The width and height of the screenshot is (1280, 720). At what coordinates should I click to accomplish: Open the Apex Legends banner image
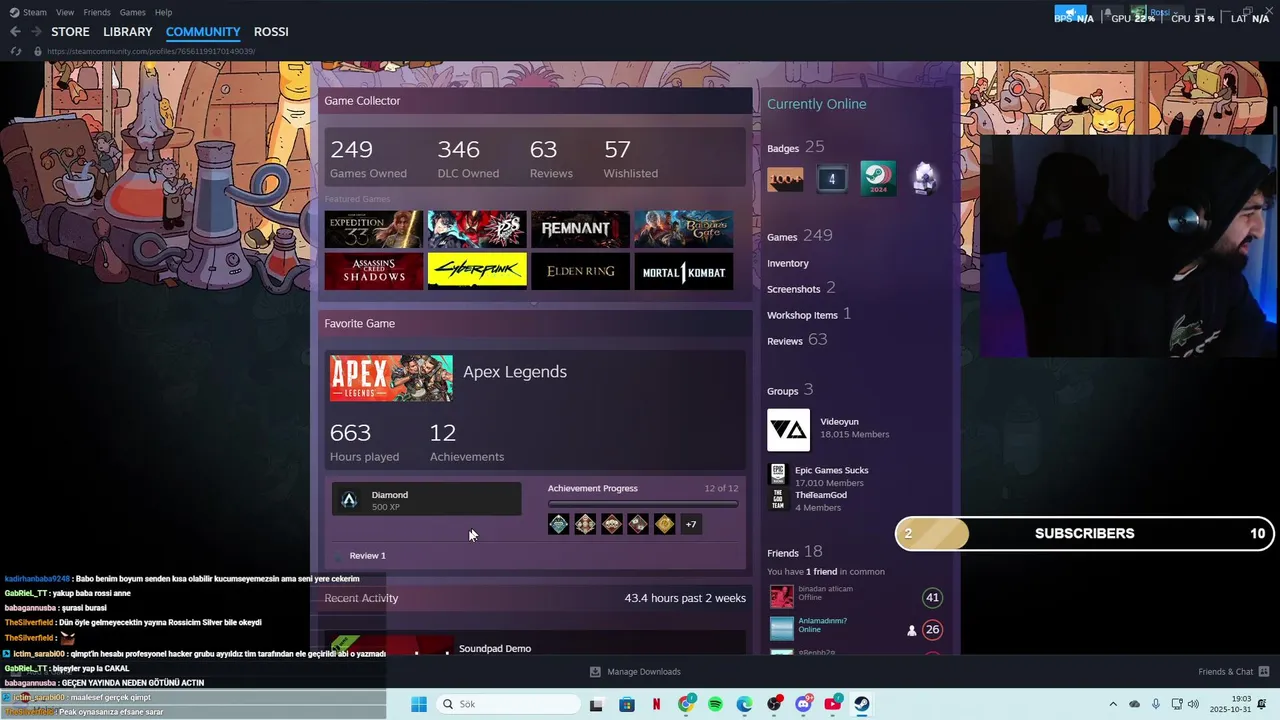[391, 378]
